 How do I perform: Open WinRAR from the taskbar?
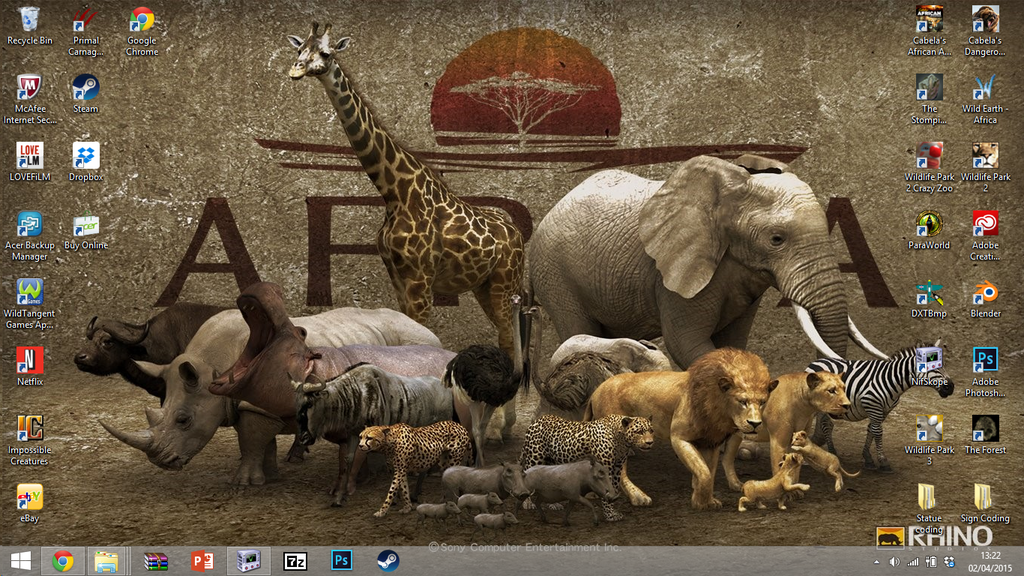[x=156, y=561]
